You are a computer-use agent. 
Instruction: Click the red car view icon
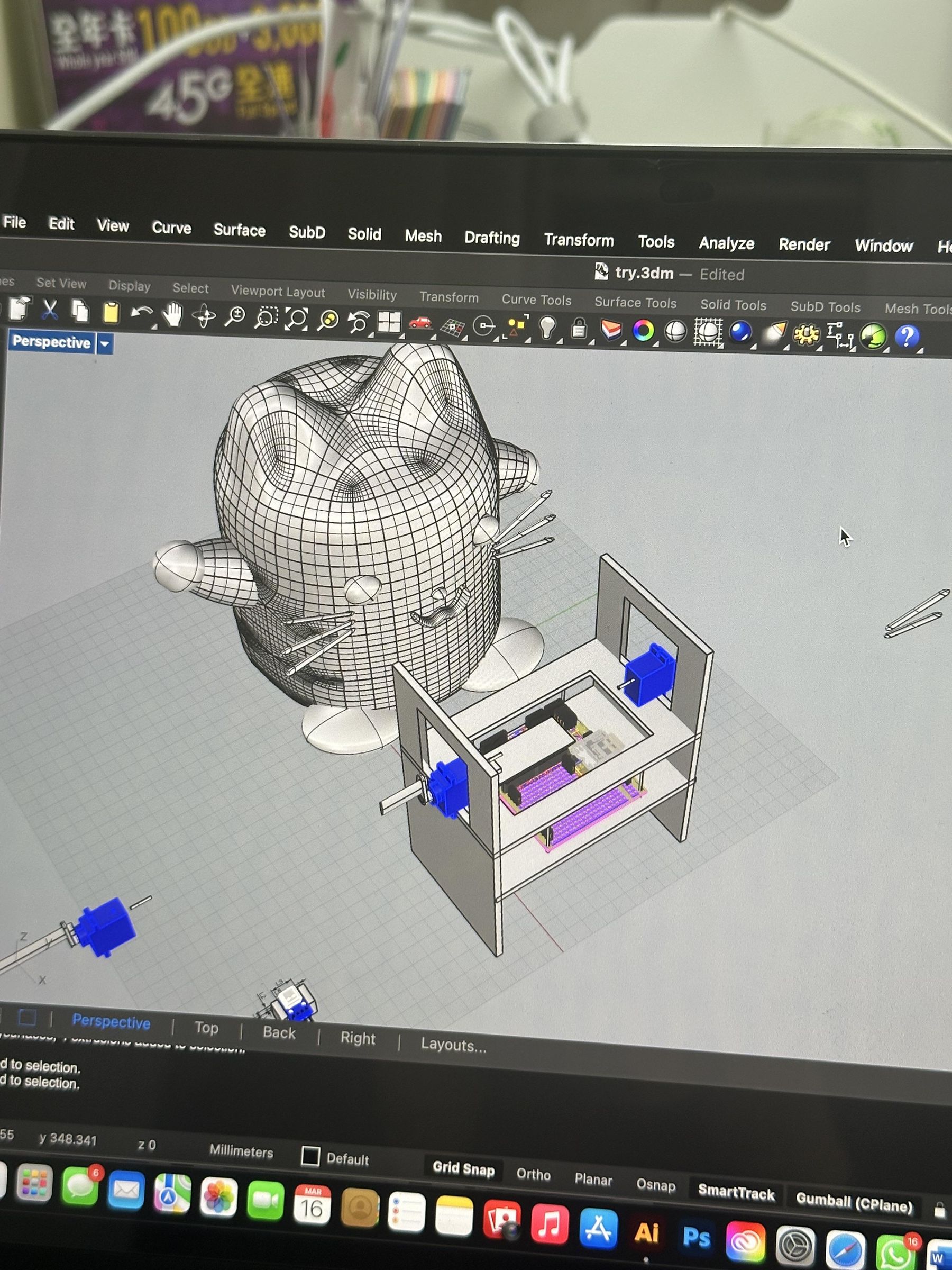click(420, 324)
